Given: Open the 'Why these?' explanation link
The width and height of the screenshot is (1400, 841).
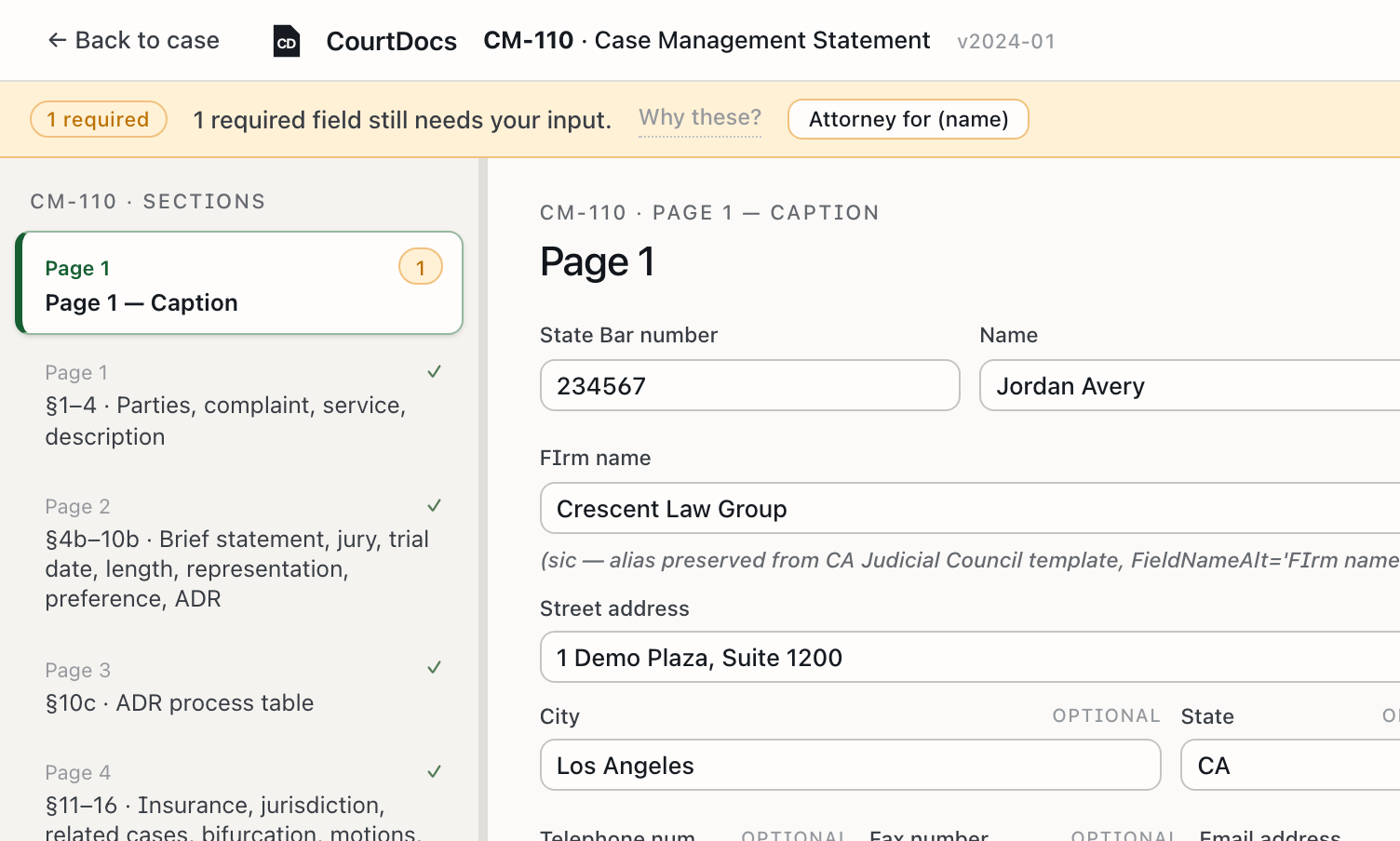Looking at the screenshot, I should pos(700,118).
